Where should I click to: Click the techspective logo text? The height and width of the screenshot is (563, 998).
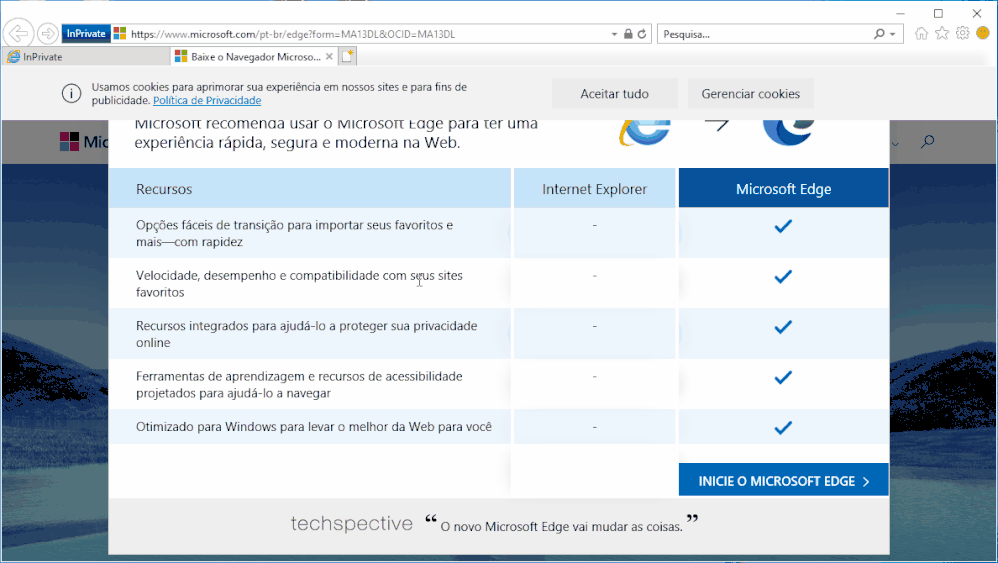pos(352,524)
